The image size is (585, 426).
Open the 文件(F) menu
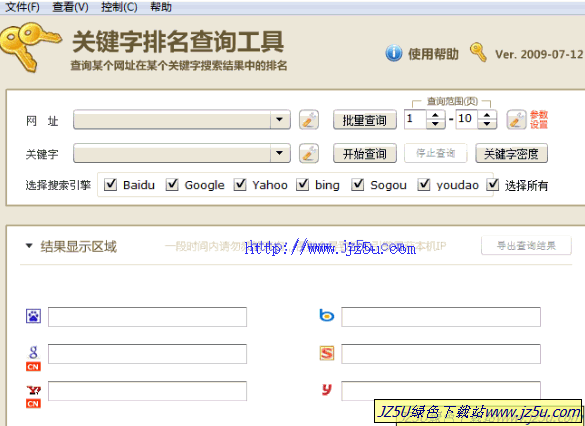point(22,7)
